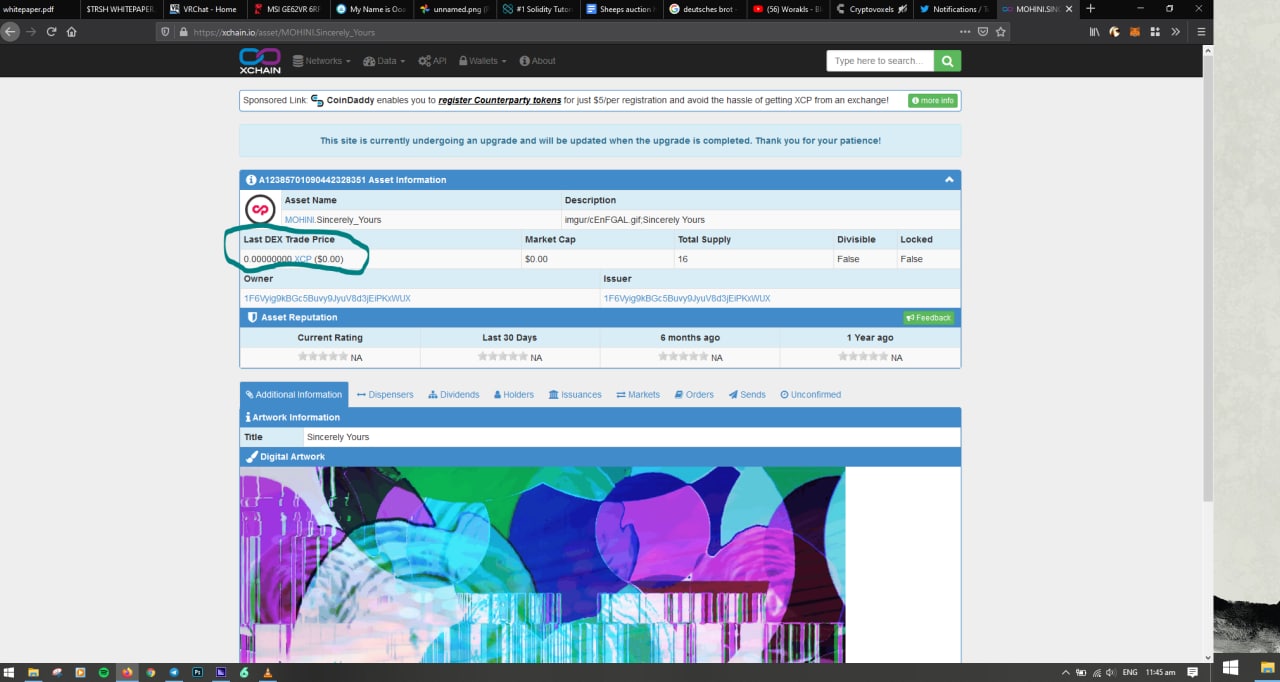Image resolution: width=1280 pixels, height=682 pixels.
Task: Go to the browser Home icon
Action: (x=72, y=31)
